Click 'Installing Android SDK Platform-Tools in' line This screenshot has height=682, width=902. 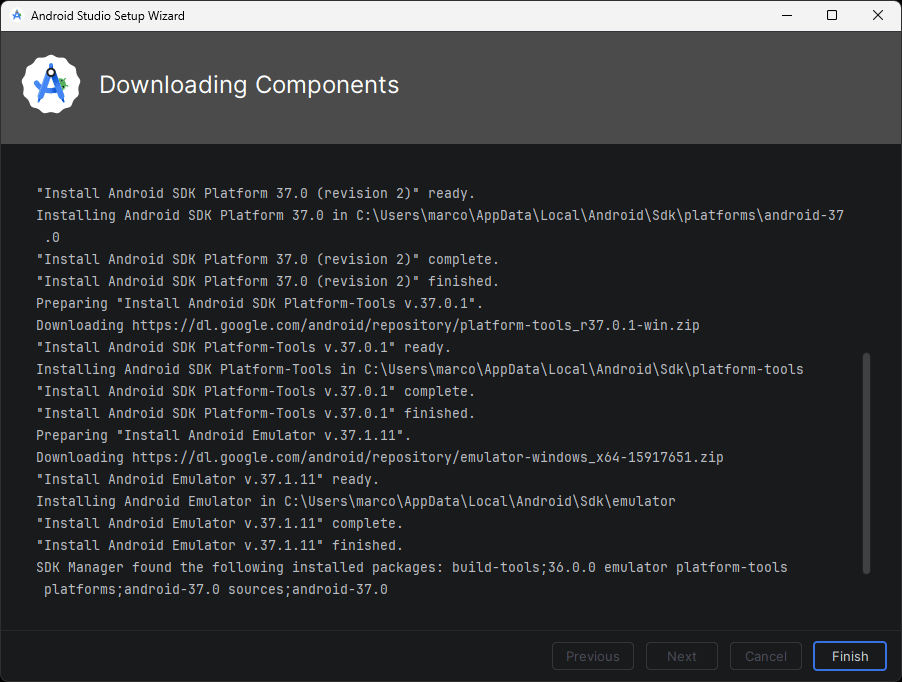tap(419, 369)
